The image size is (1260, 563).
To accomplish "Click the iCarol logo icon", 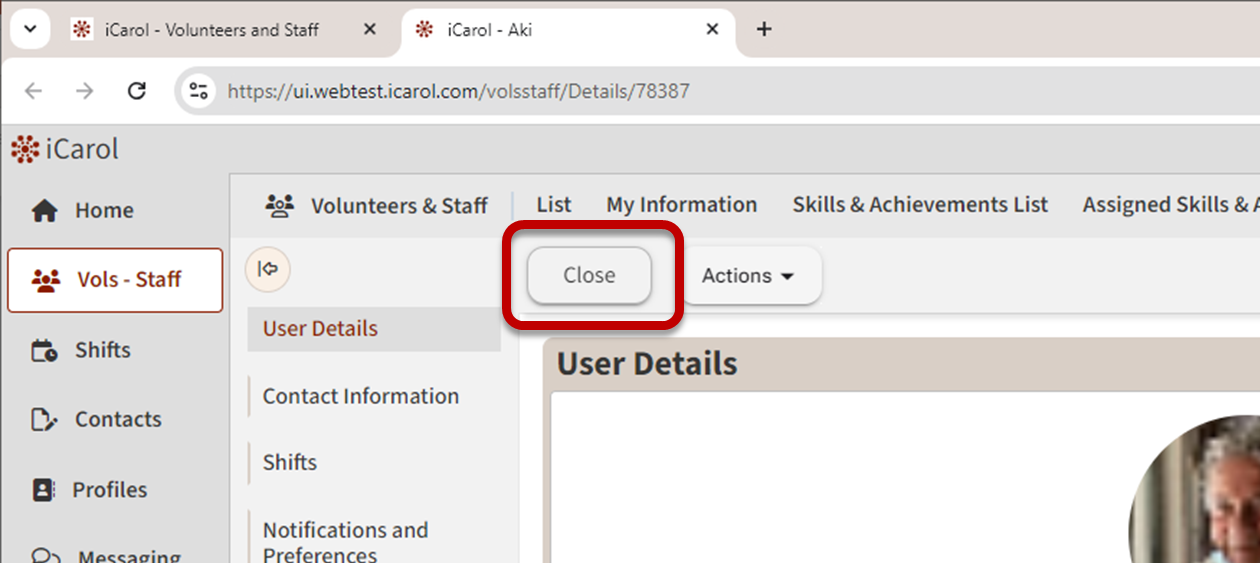I will point(25,150).
